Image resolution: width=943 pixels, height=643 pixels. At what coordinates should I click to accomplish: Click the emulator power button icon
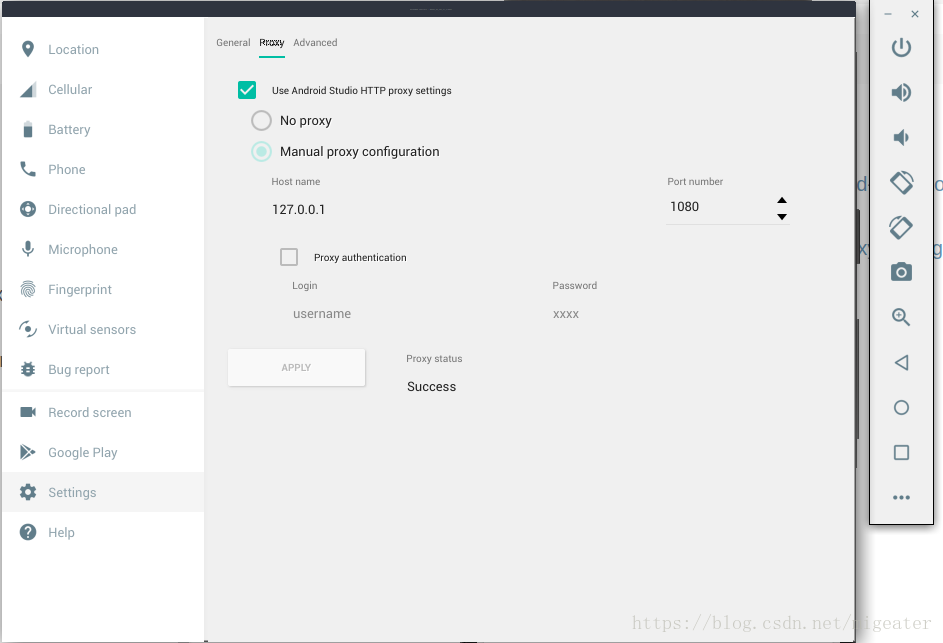click(x=901, y=48)
